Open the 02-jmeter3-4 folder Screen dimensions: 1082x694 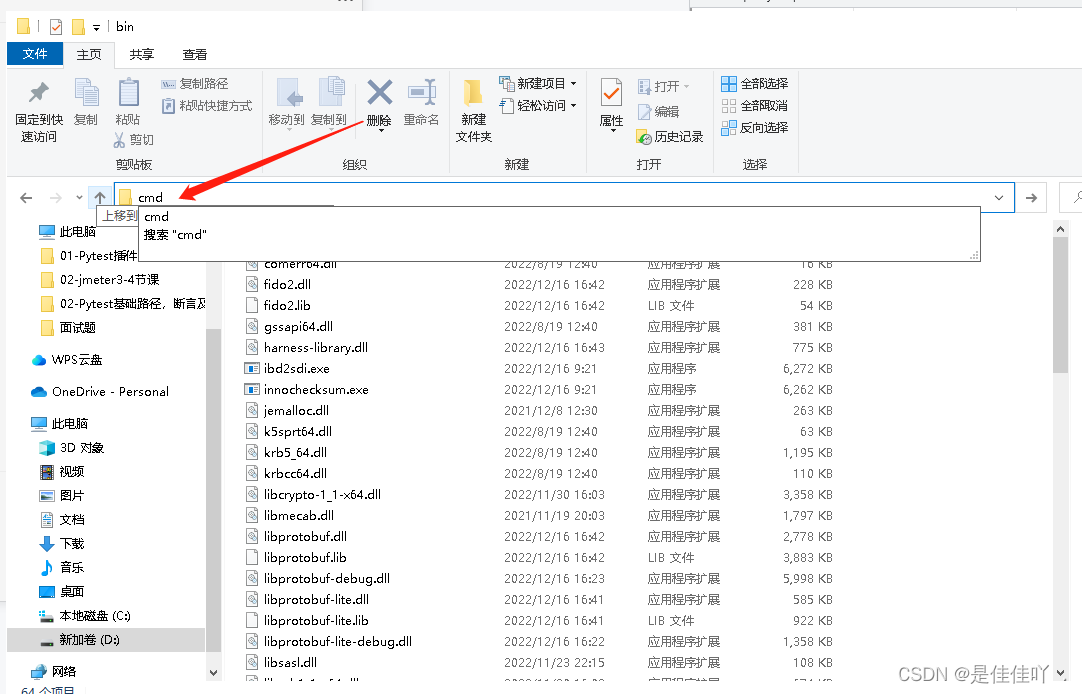tap(100, 279)
